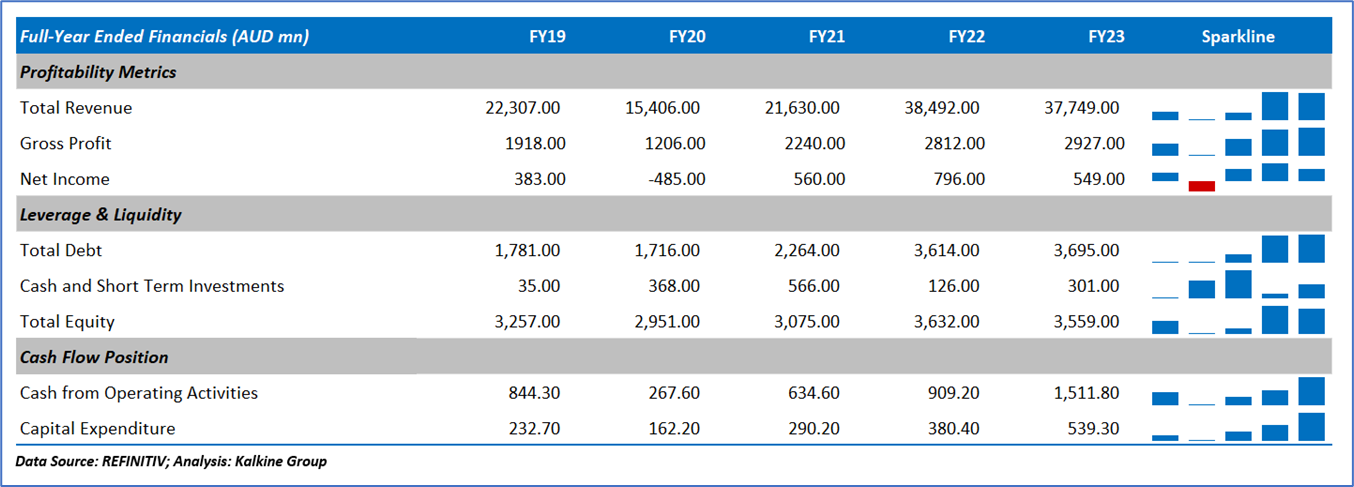Click Cash and Short Term Investments label
This screenshot has height=487, width=1354.
point(152,286)
